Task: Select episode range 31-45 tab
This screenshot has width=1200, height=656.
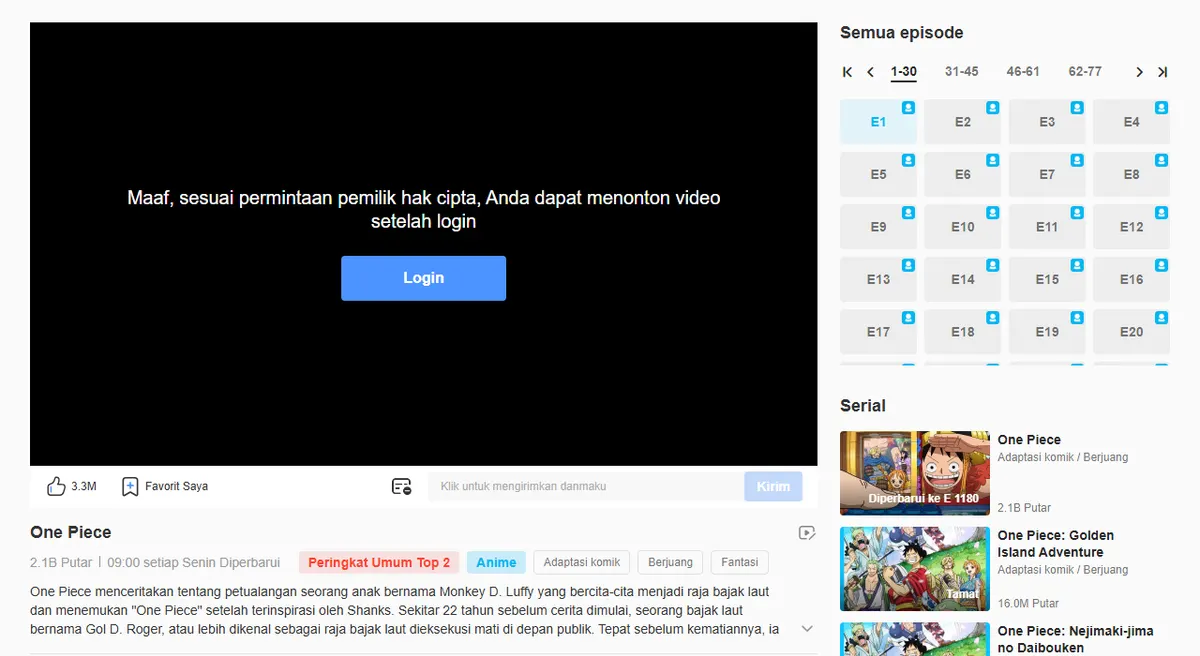Action: click(962, 72)
